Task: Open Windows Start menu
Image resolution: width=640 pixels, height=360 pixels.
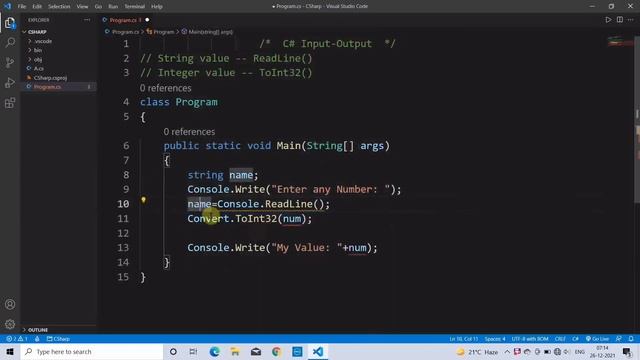Action: point(10,351)
